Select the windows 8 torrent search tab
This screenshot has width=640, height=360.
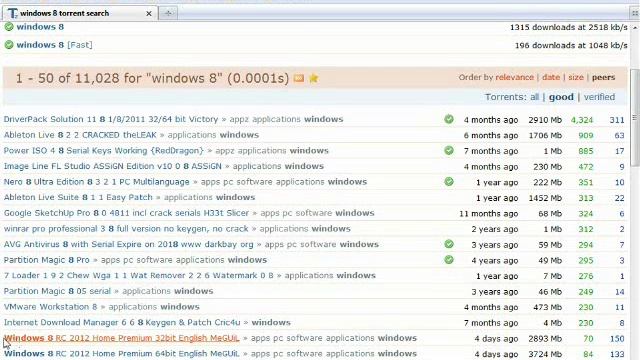pos(80,13)
